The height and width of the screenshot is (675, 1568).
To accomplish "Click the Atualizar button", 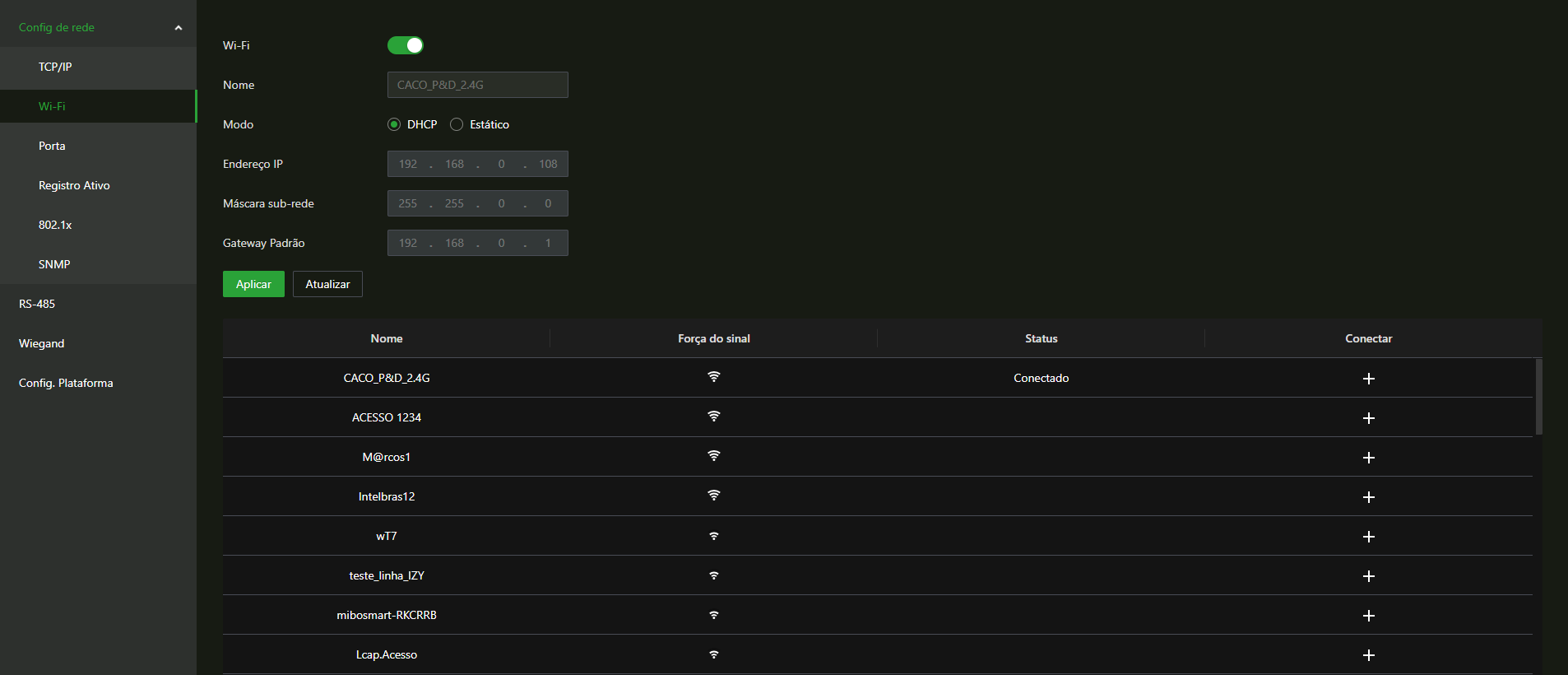I will [x=327, y=284].
